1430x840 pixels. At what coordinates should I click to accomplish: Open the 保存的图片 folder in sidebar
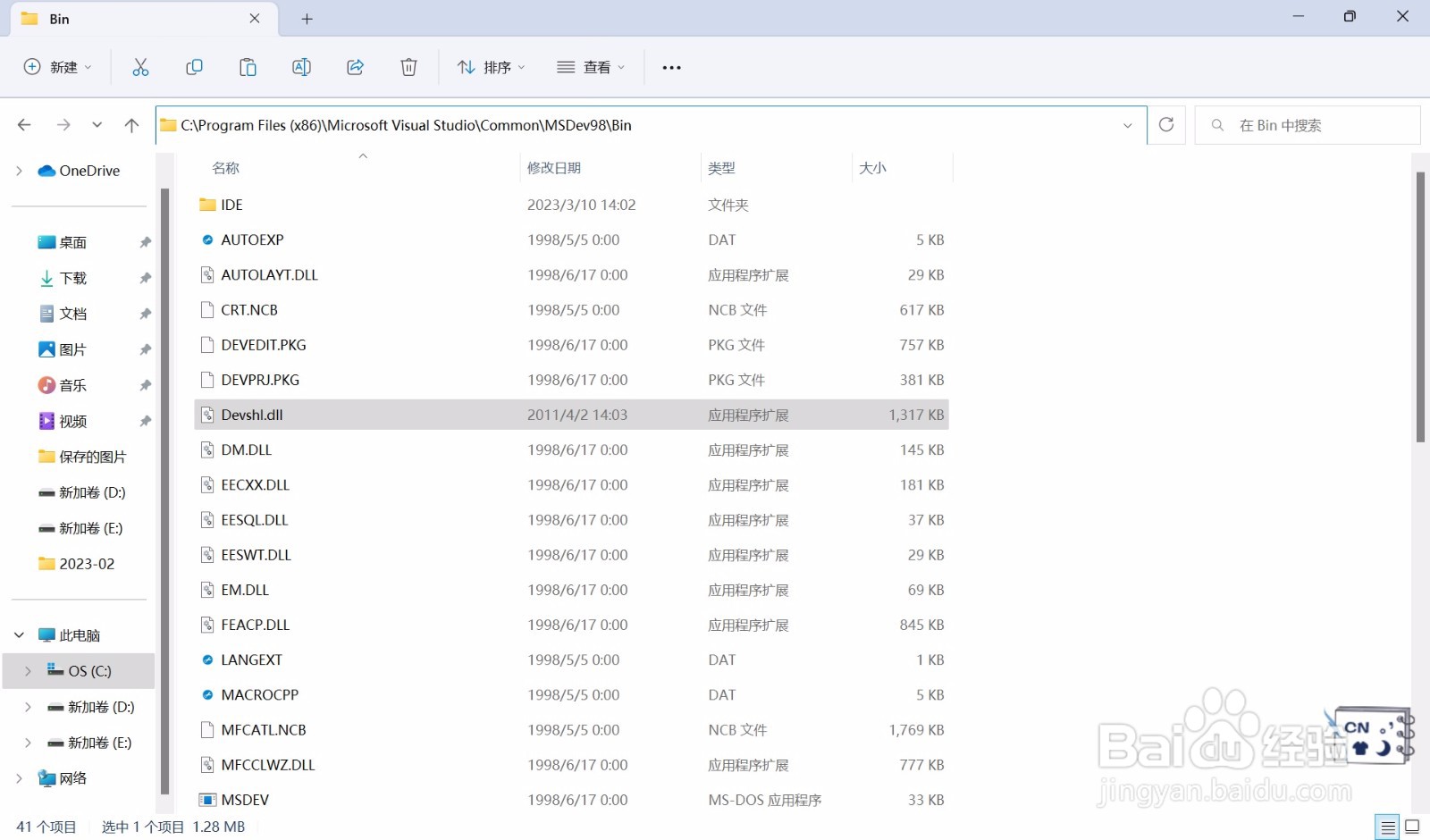point(82,457)
